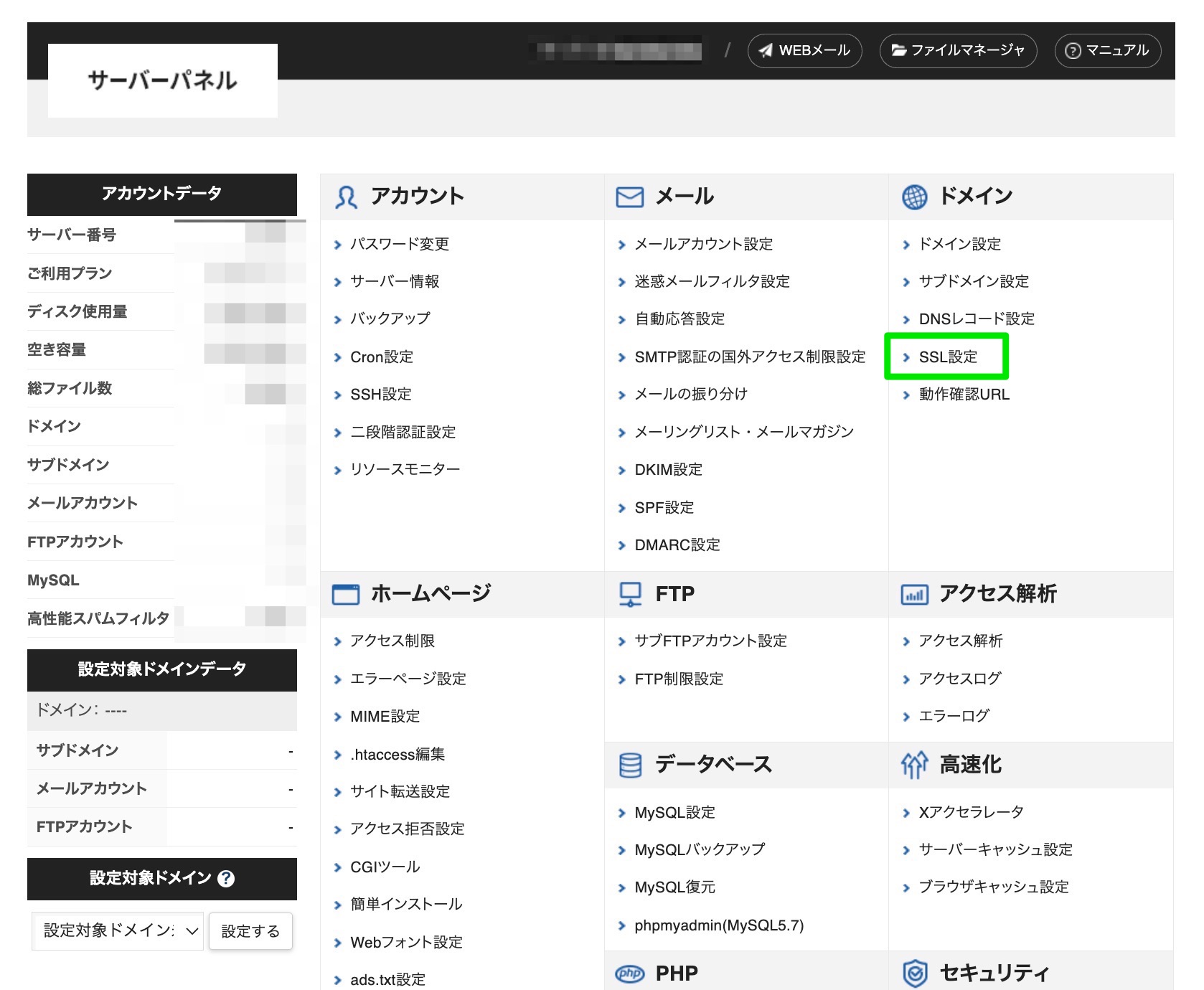Open 動作確認URL link

tap(964, 394)
